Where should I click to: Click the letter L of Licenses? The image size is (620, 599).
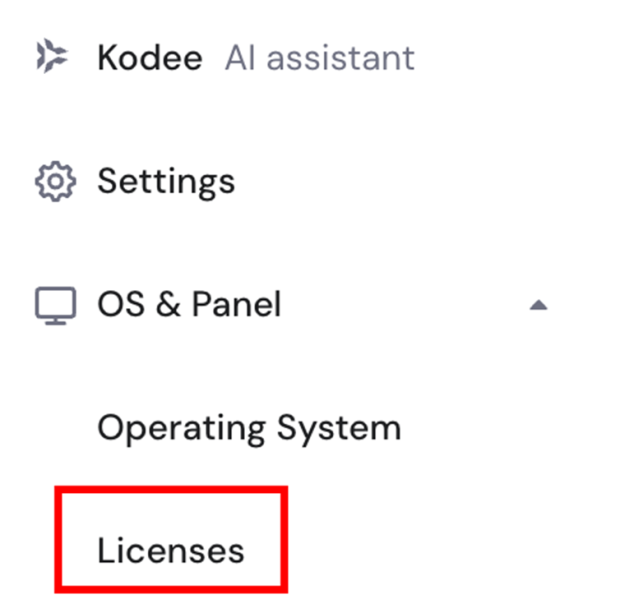tap(106, 550)
